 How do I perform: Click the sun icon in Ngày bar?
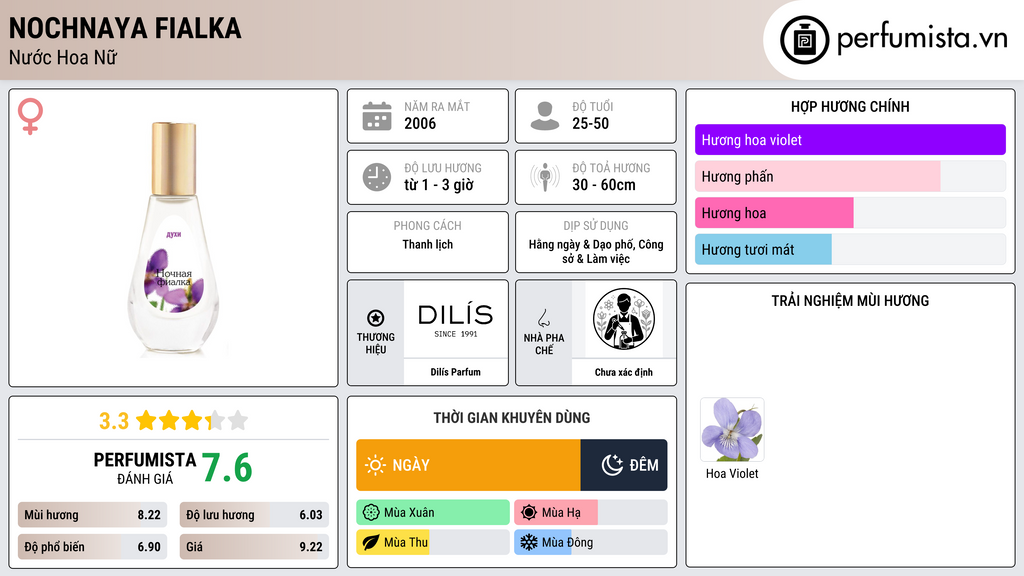(375, 465)
